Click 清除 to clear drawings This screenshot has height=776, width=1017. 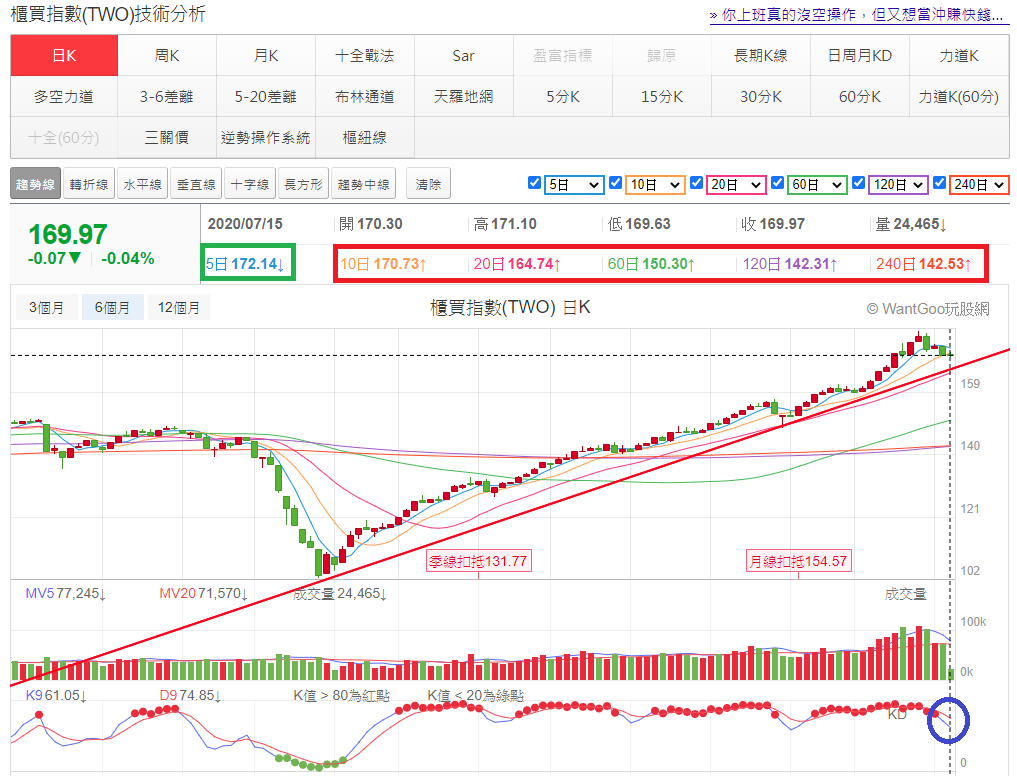(x=428, y=184)
